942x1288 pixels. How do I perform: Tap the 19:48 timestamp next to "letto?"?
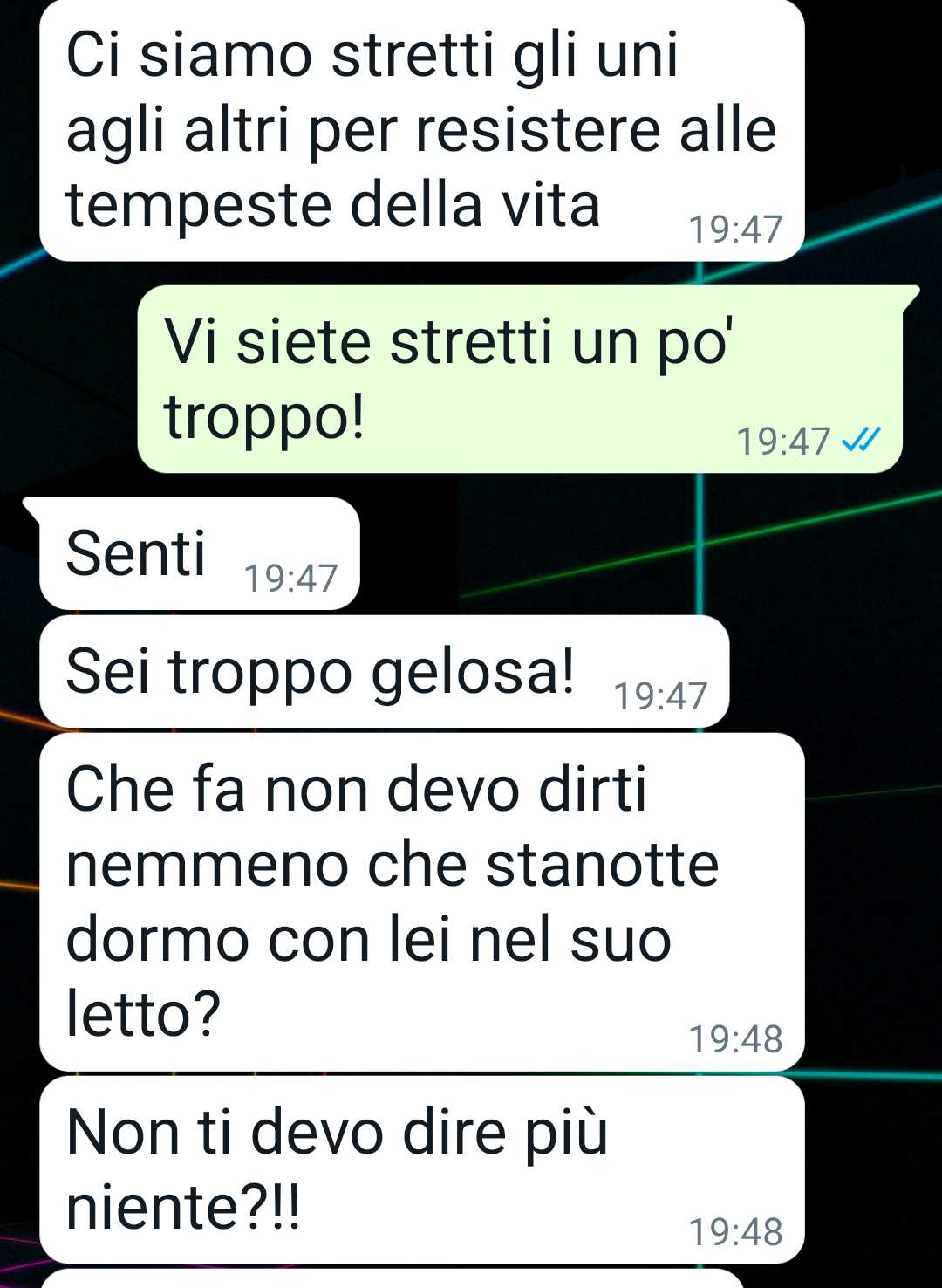(x=735, y=1038)
